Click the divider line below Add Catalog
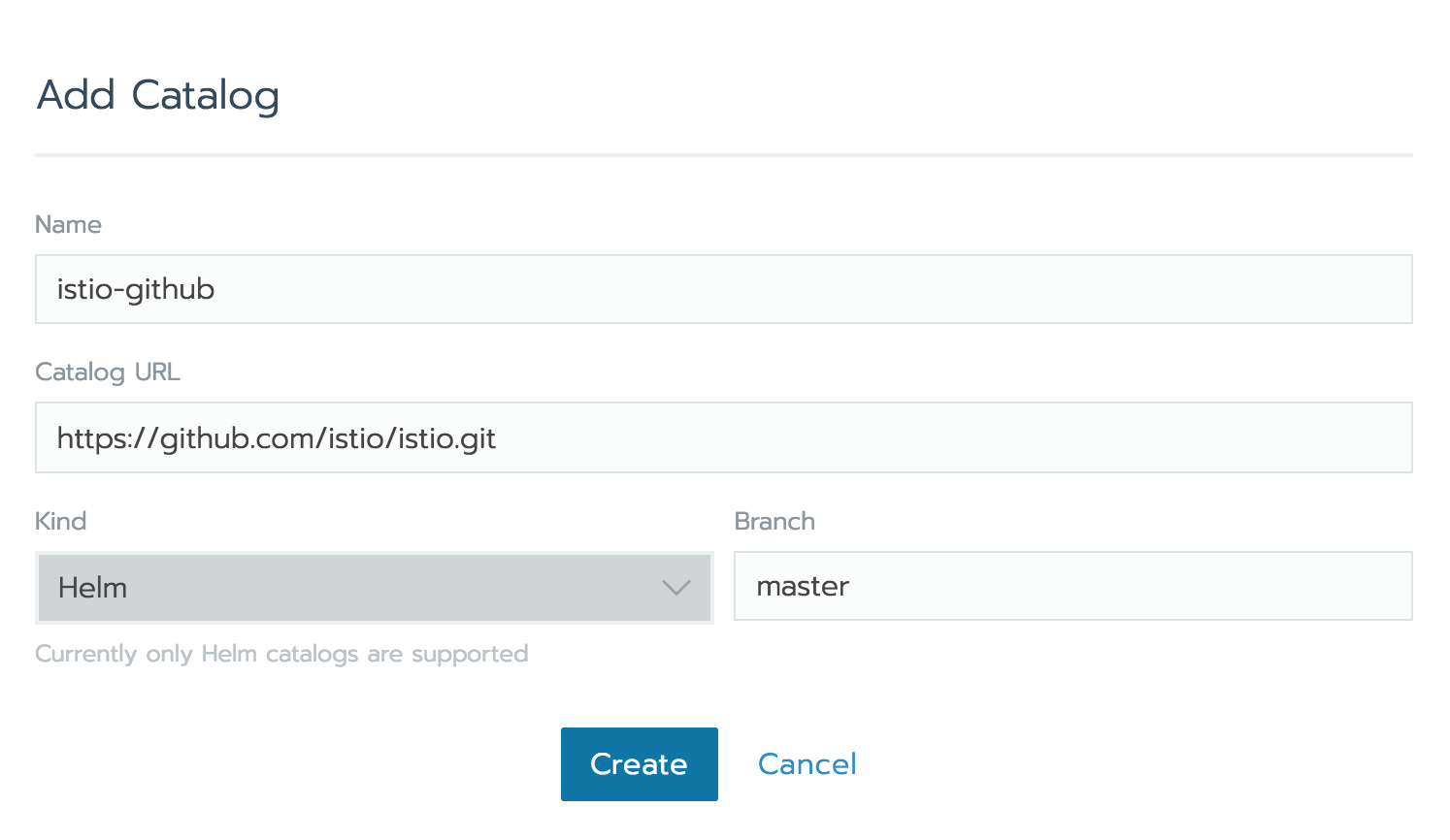The width and height of the screenshot is (1450, 840). click(724, 154)
